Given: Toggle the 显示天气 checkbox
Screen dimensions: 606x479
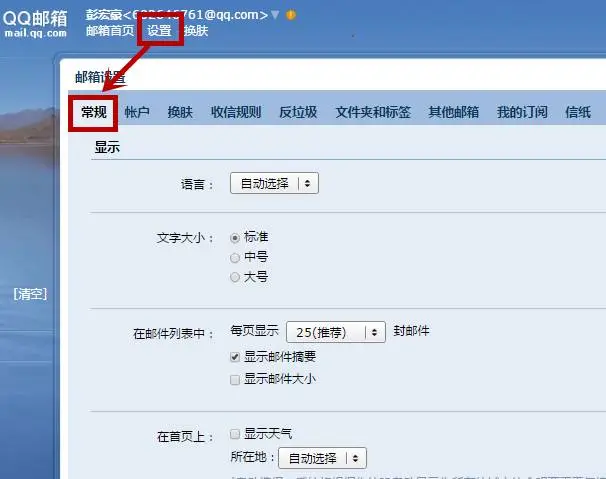Looking at the screenshot, I should [235, 434].
